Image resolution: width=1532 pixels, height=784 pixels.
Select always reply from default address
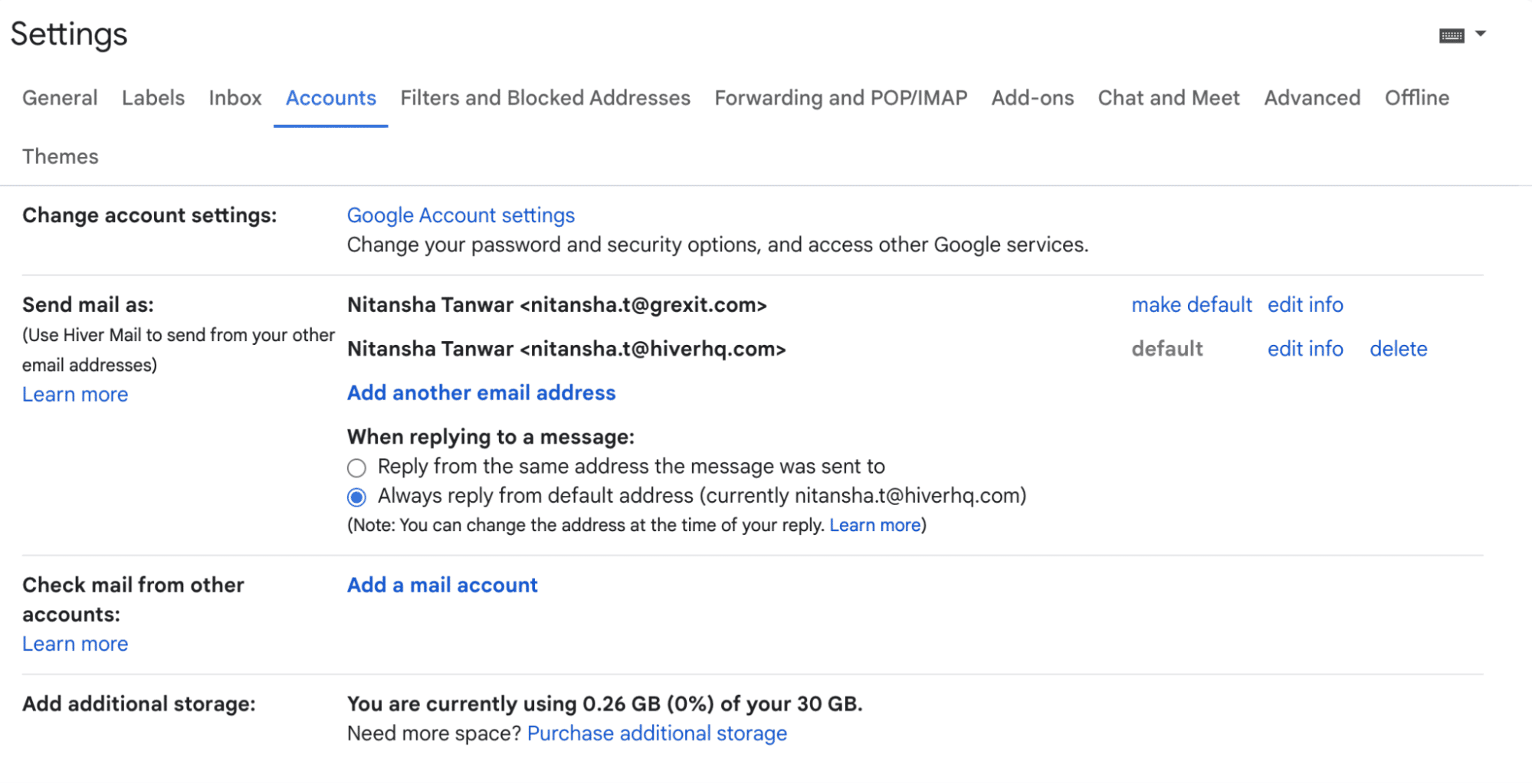point(356,497)
